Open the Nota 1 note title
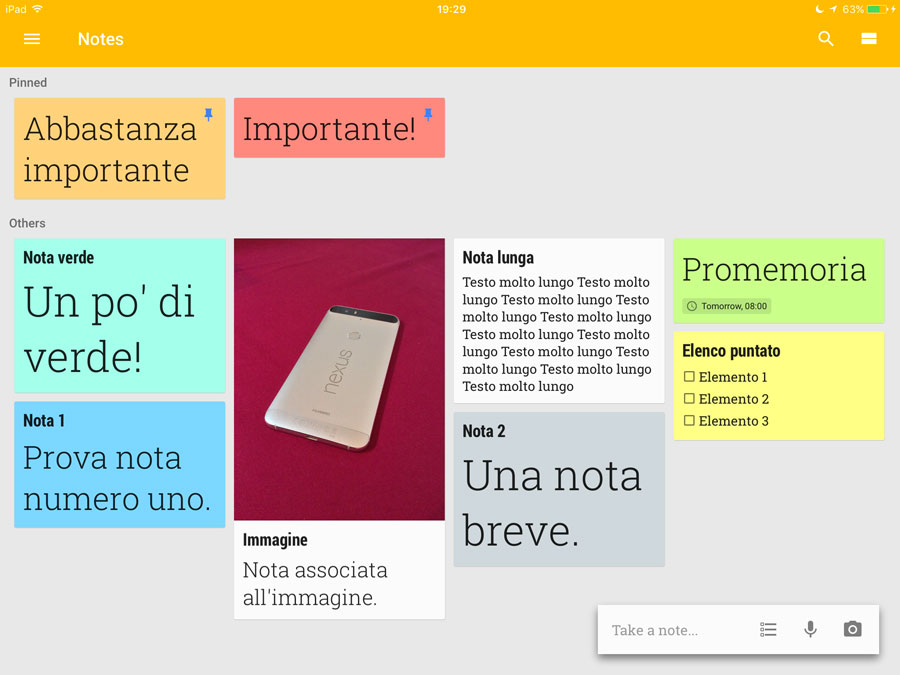Viewport: 900px width, 675px height. (44, 421)
